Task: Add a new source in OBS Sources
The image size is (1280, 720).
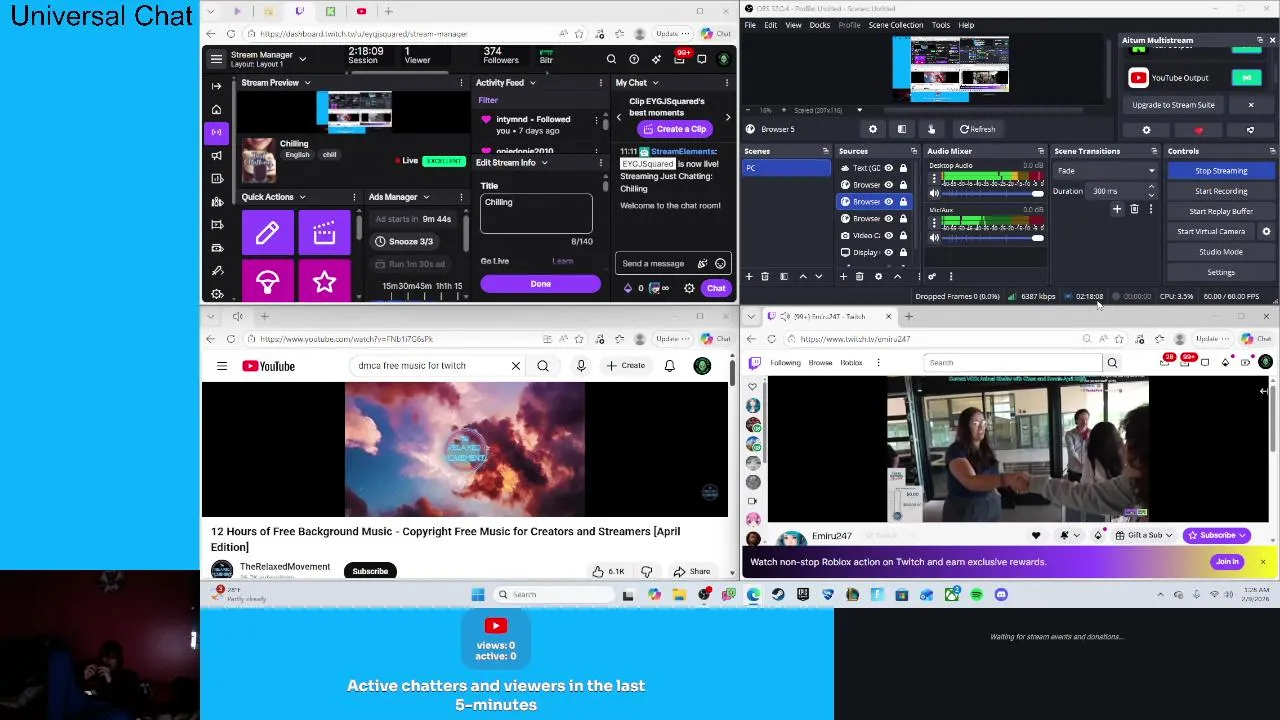Action: pos(844,276)
